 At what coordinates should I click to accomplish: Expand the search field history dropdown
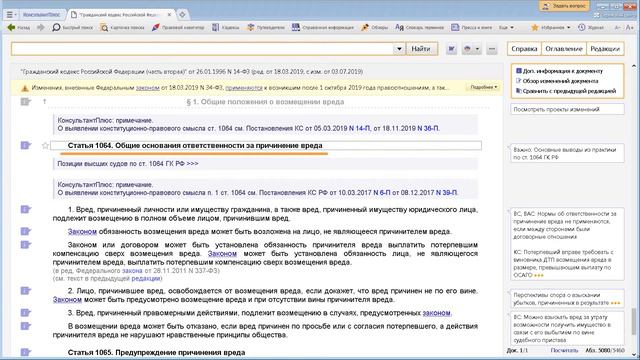[x=399, y=49]
